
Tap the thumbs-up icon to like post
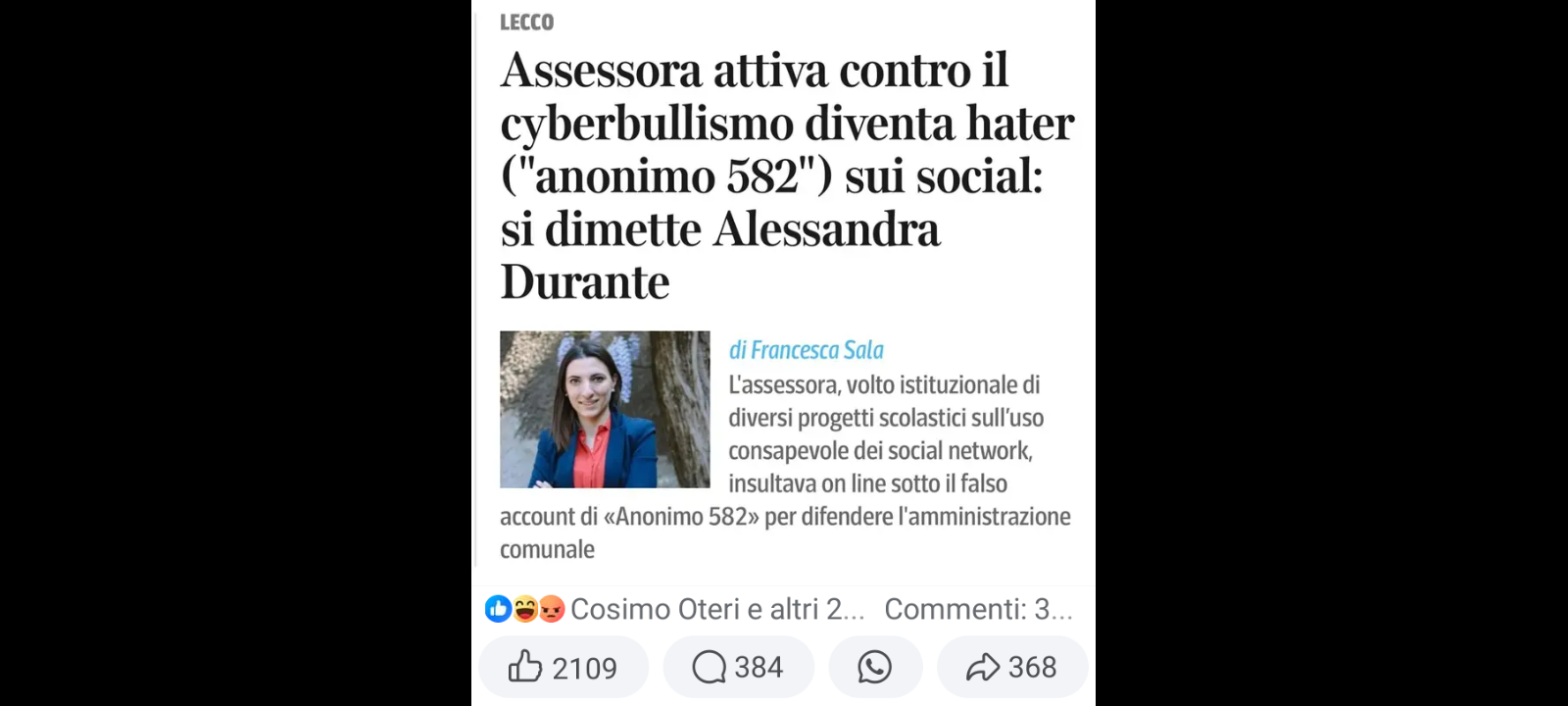click(x=525, y=667)
